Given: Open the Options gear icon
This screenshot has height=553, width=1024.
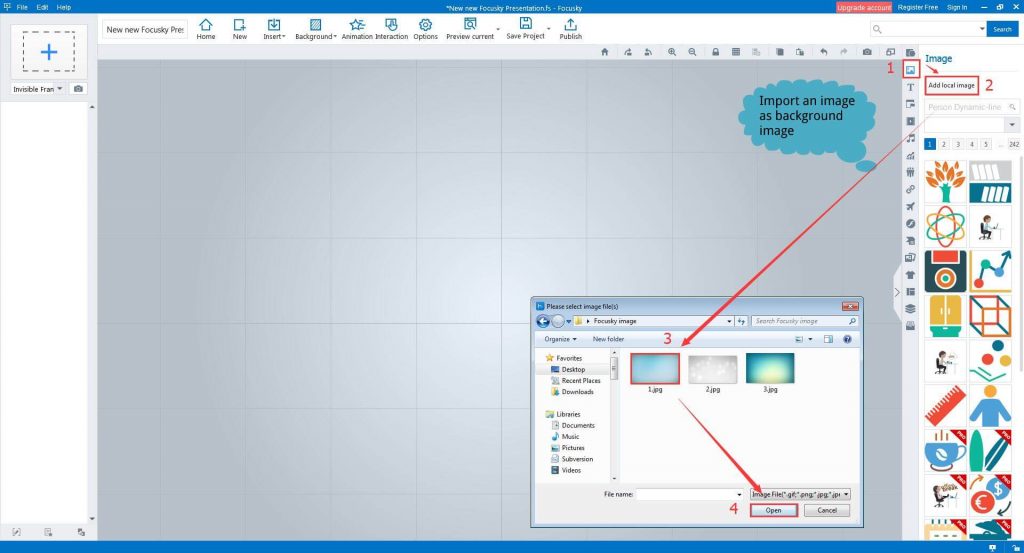Looking at the screenshot, I should tap(425, 28).
